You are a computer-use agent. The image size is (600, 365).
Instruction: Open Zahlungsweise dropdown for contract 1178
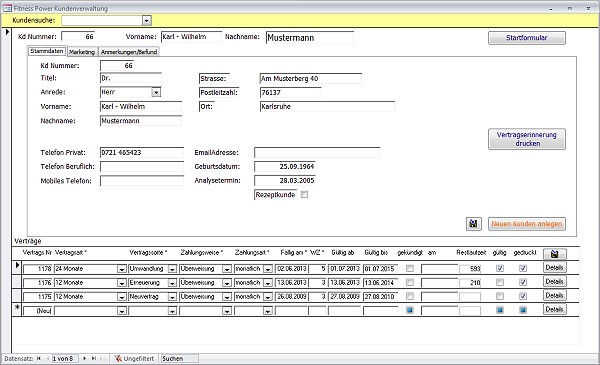pos(227,269)
